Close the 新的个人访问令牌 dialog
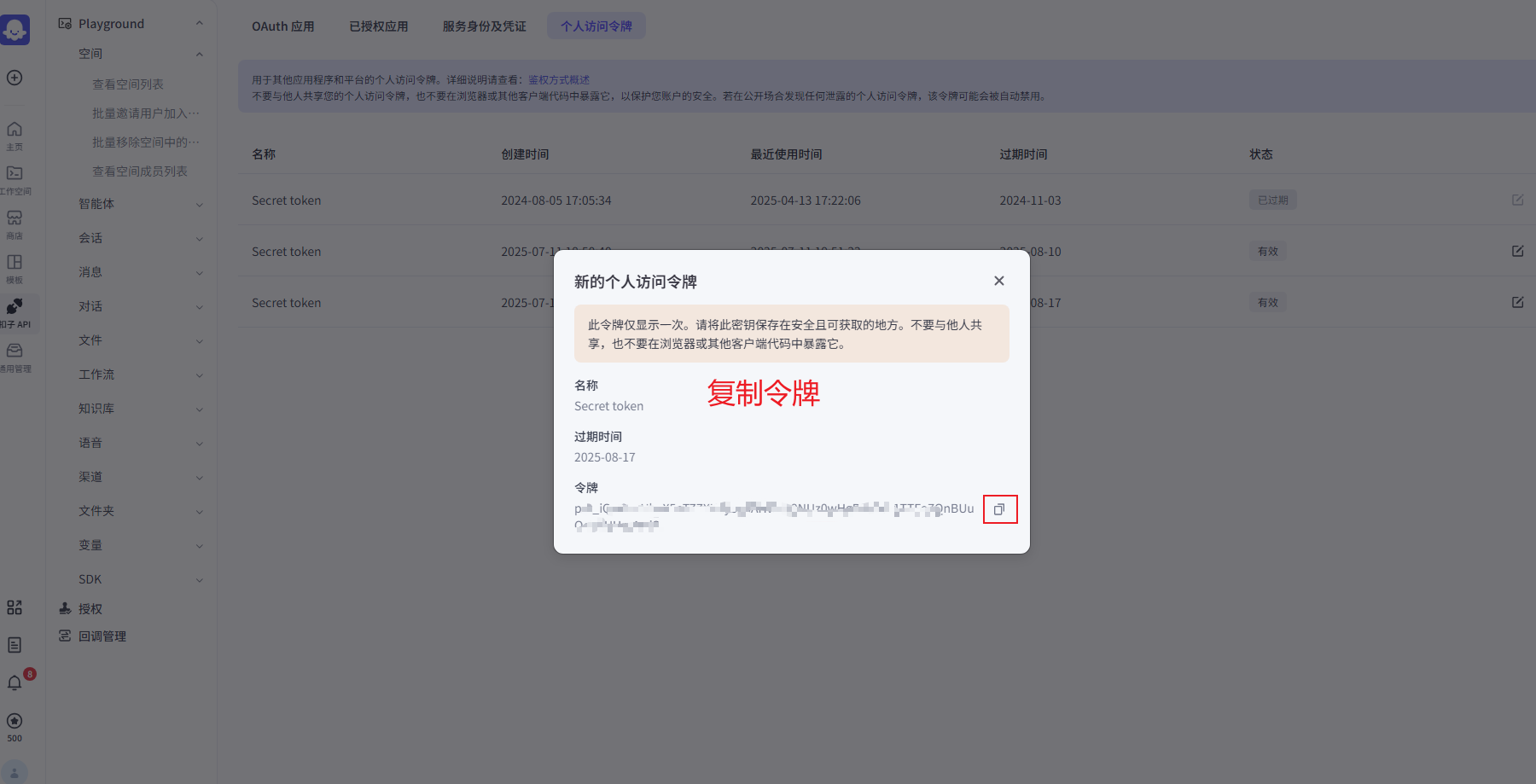The width and height of the screenshot is (1536, 784). [998, 281]
